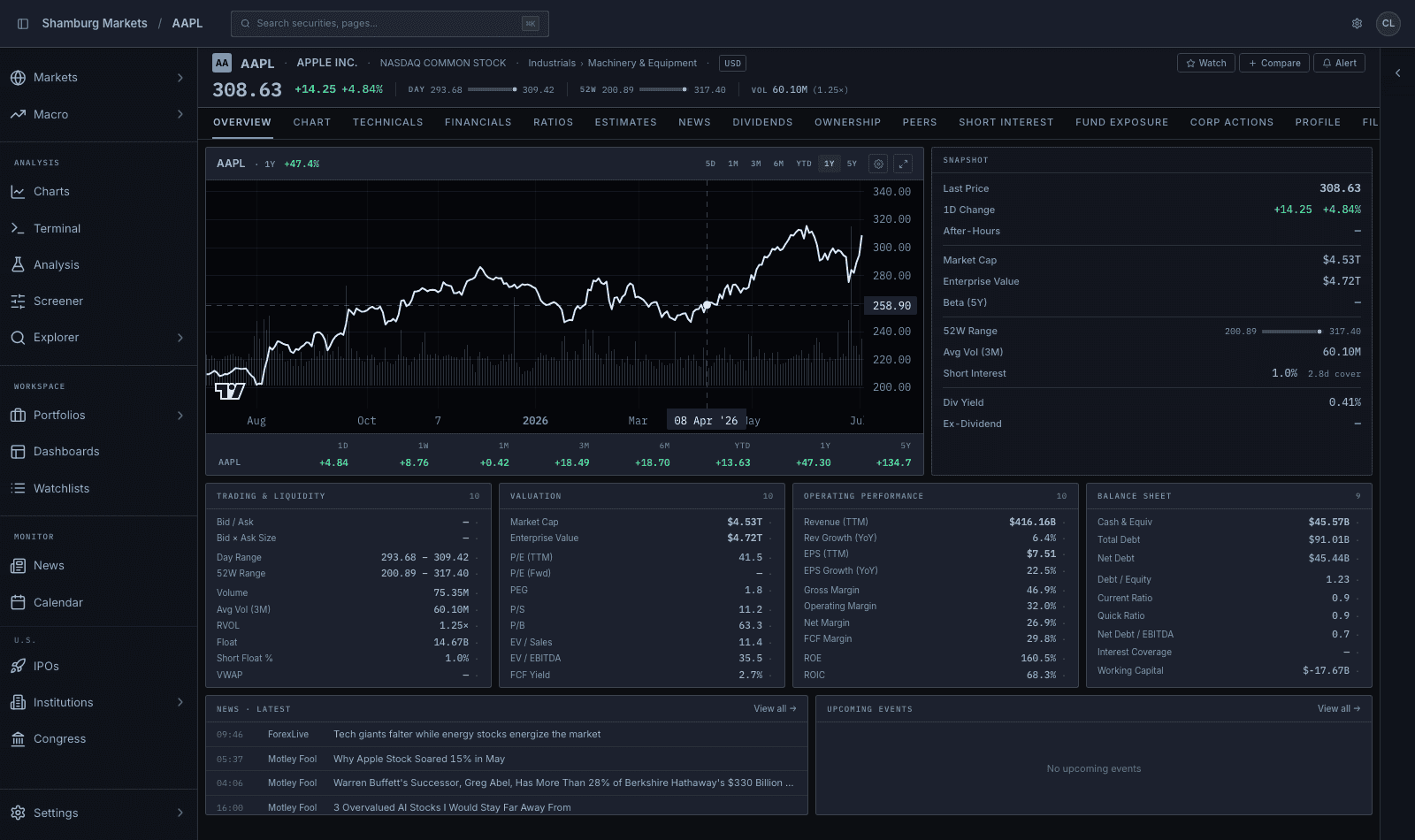Select the YTD chart range
The height and width of the screenshot is (840, 1415).
pos(803,164)
